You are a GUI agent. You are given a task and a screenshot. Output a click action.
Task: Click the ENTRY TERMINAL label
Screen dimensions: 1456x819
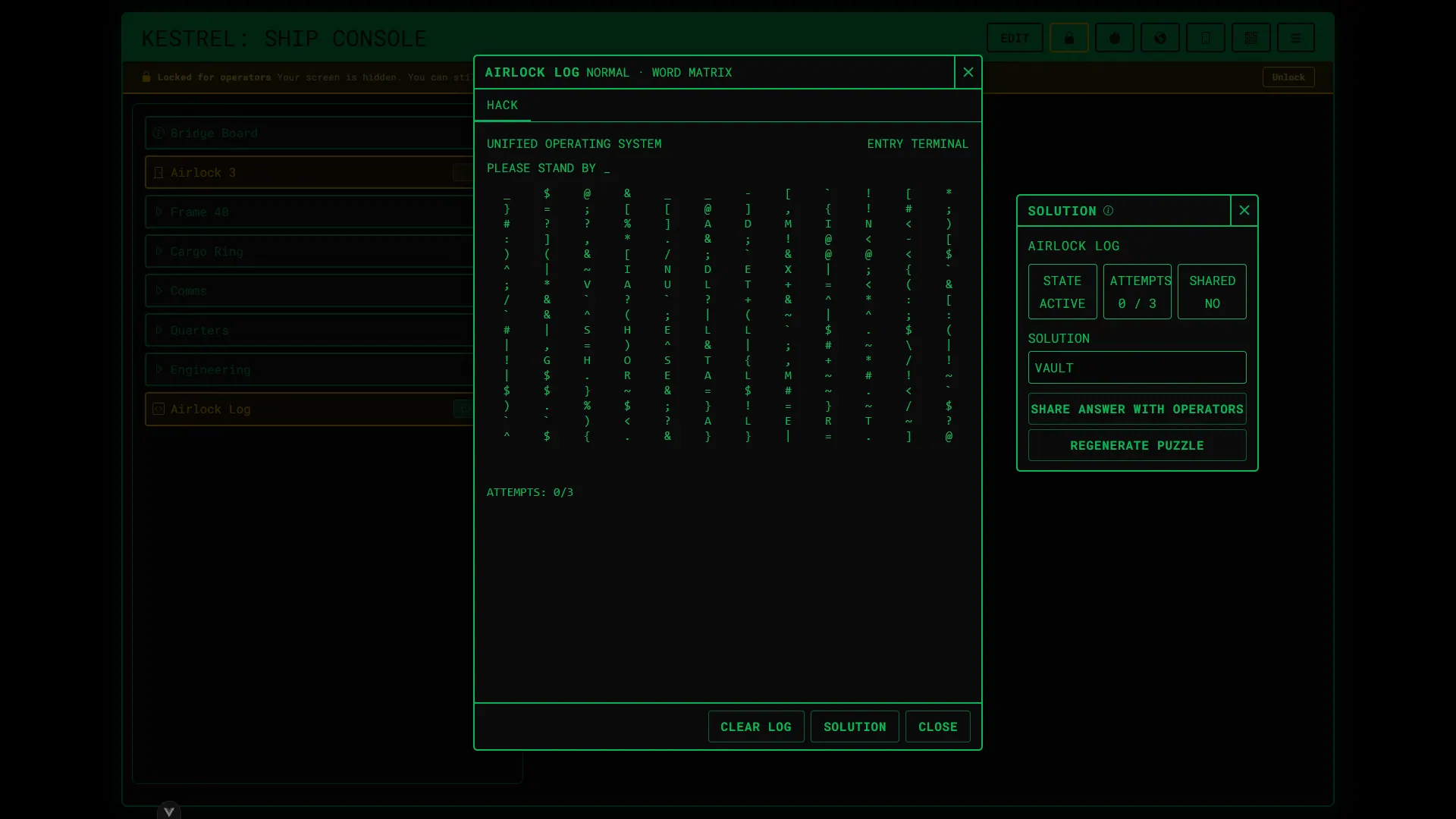[x=918, y=143]
